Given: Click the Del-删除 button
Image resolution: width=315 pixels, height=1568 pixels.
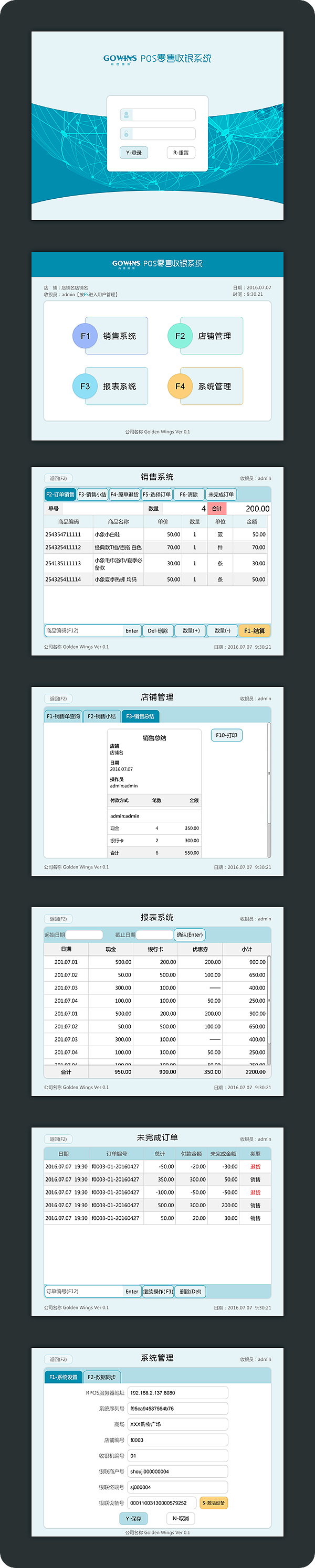Looking at the screenshot, I should coord(158,630).
